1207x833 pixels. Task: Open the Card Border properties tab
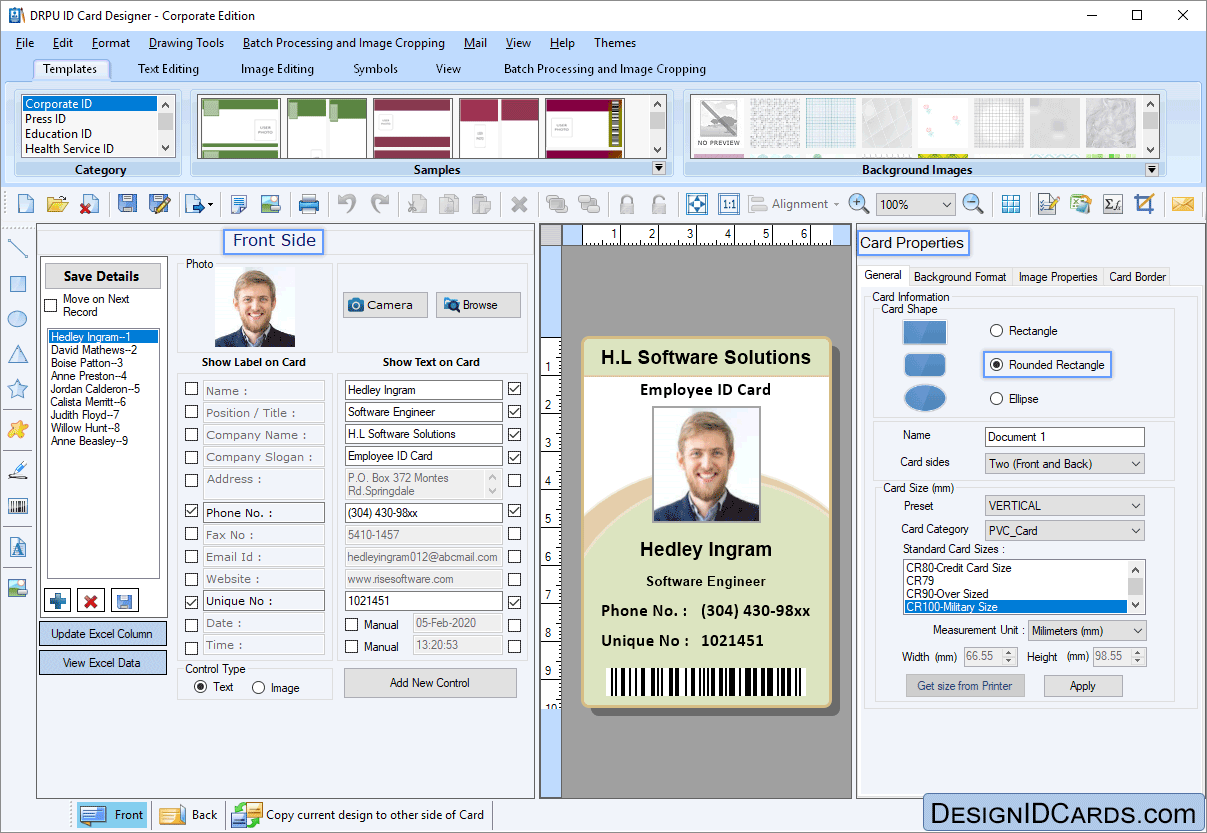(x=1137, y=277)
